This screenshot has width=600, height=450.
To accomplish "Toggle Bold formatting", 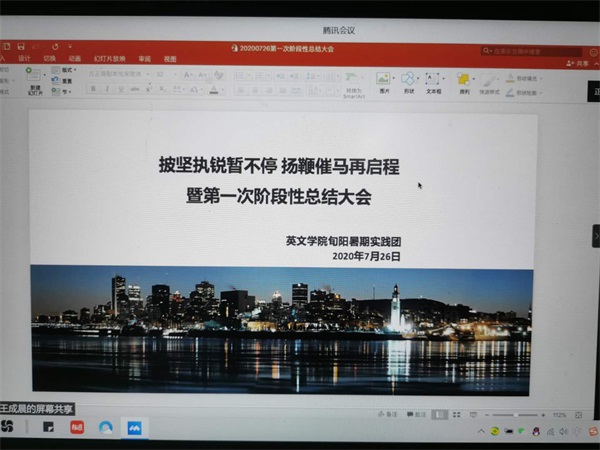I will tap(93, 89).
